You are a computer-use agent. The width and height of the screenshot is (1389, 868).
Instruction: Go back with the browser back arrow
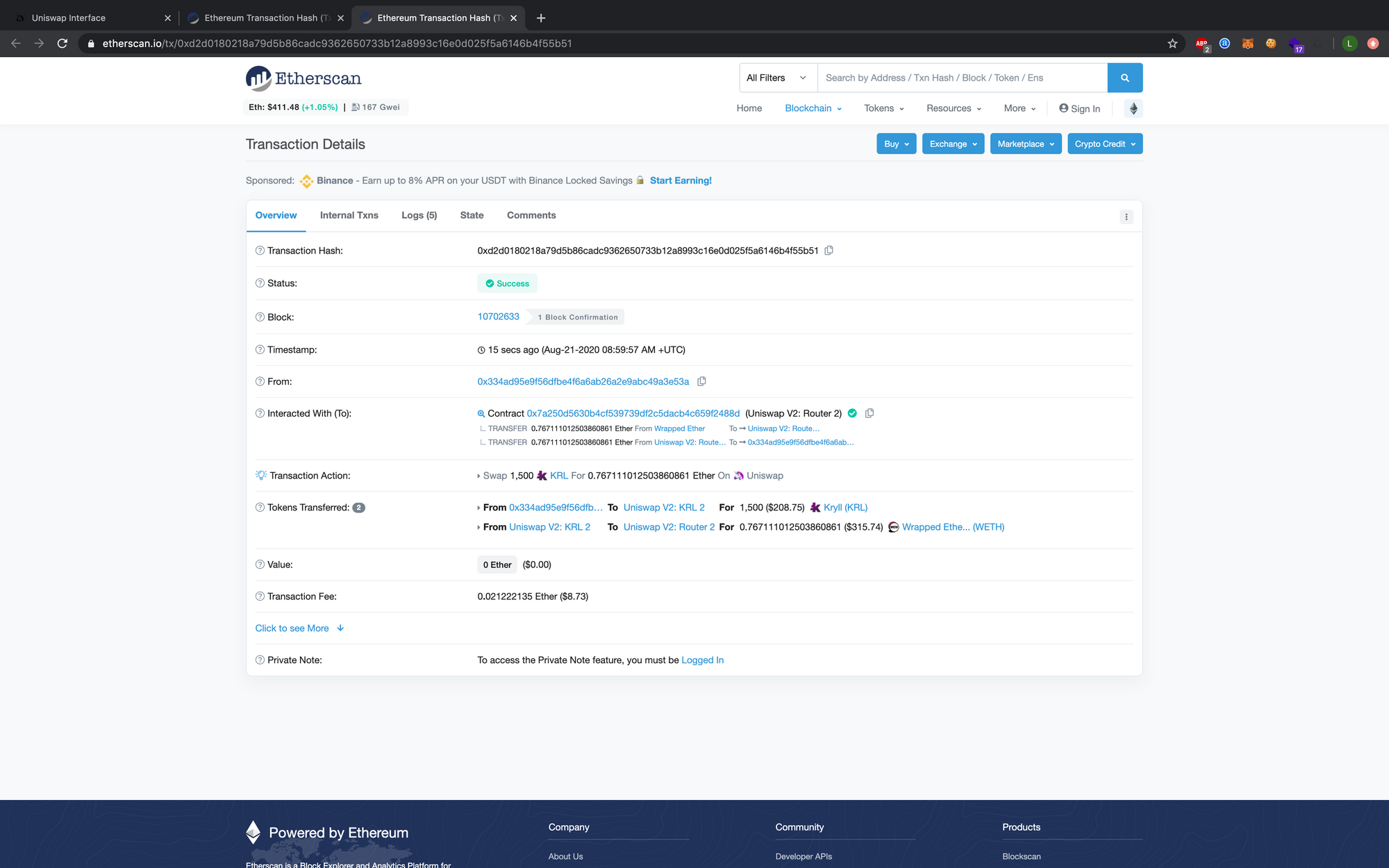click(16, 43)
